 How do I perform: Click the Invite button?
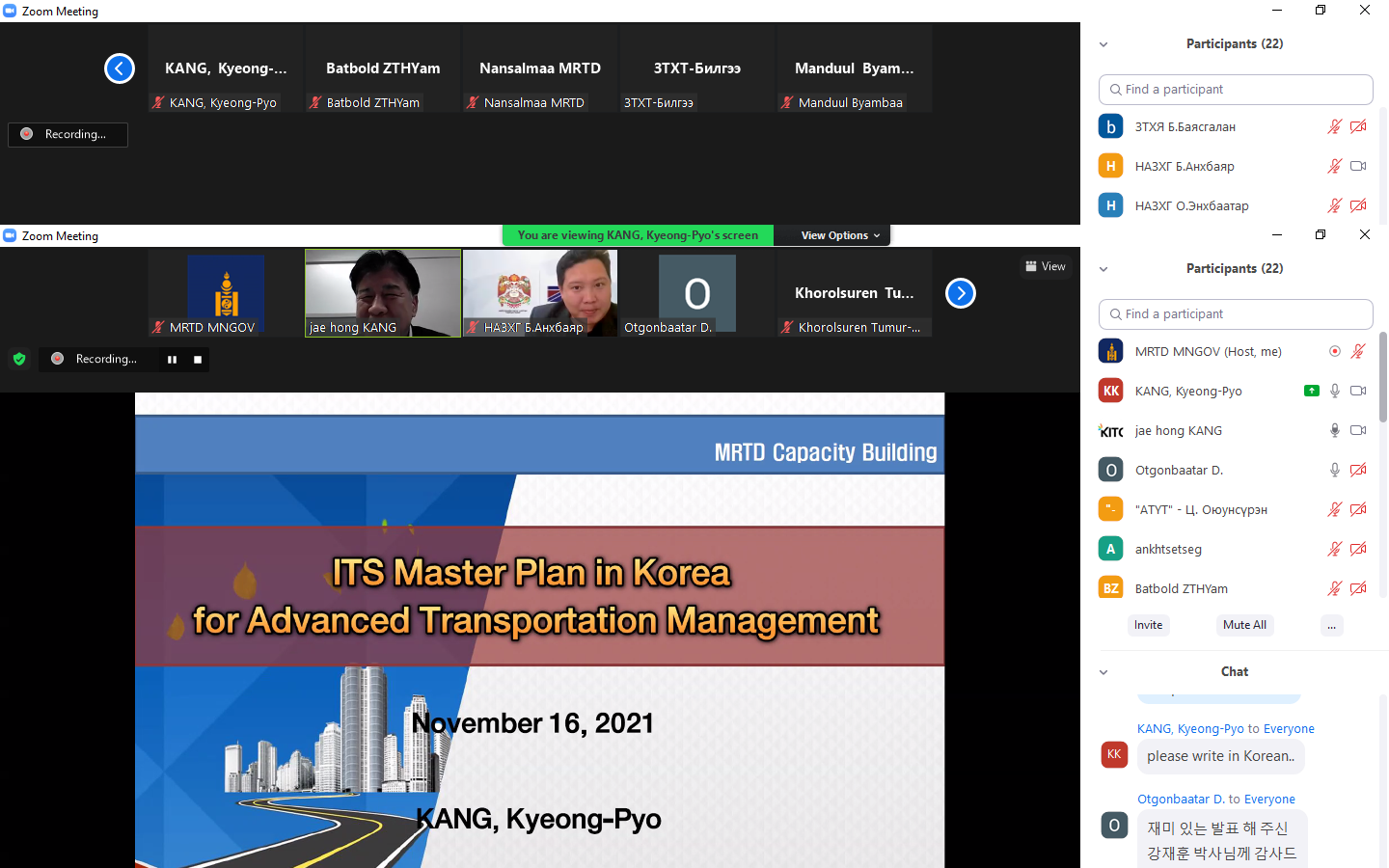click(1148, 625)
